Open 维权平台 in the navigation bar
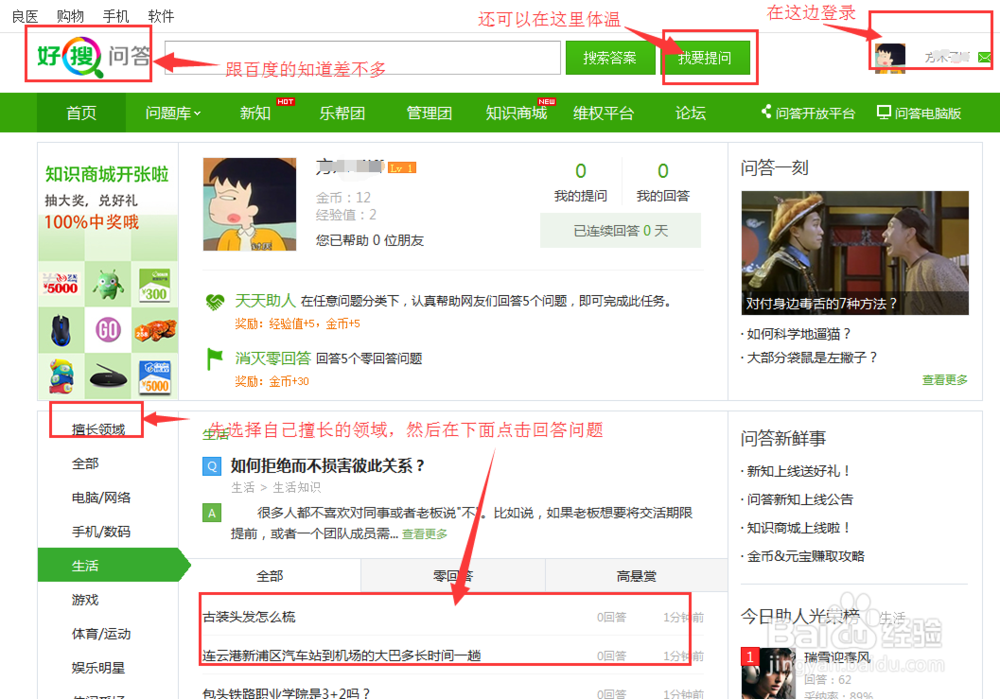This screenshot has width=1000, height=699. 603,113
